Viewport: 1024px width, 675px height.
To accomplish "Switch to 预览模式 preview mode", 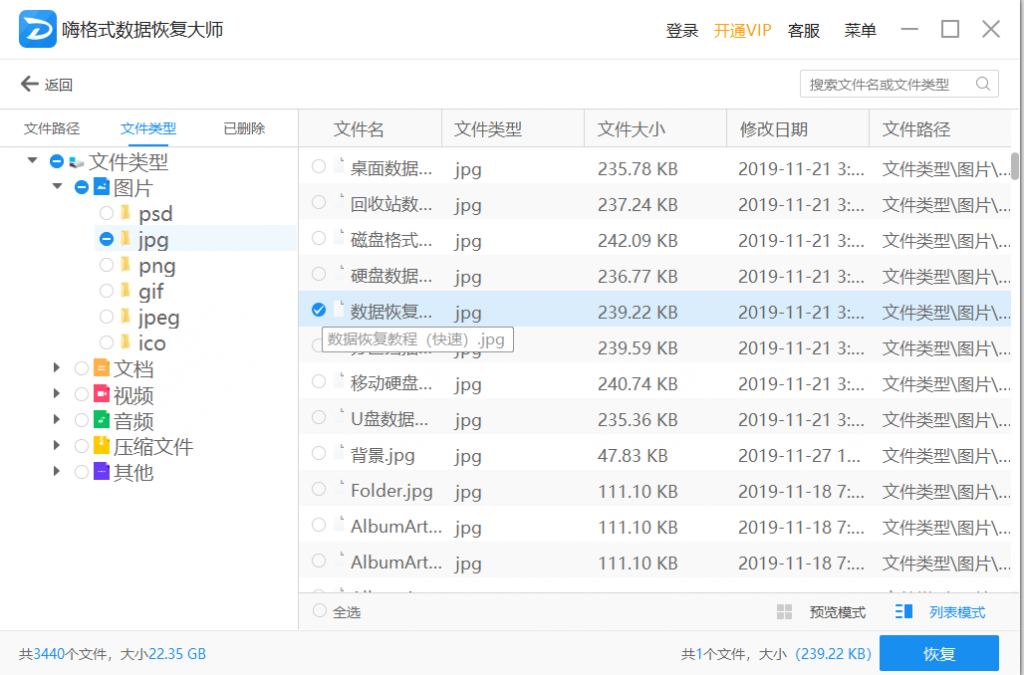I will click(x=837, y=612).
